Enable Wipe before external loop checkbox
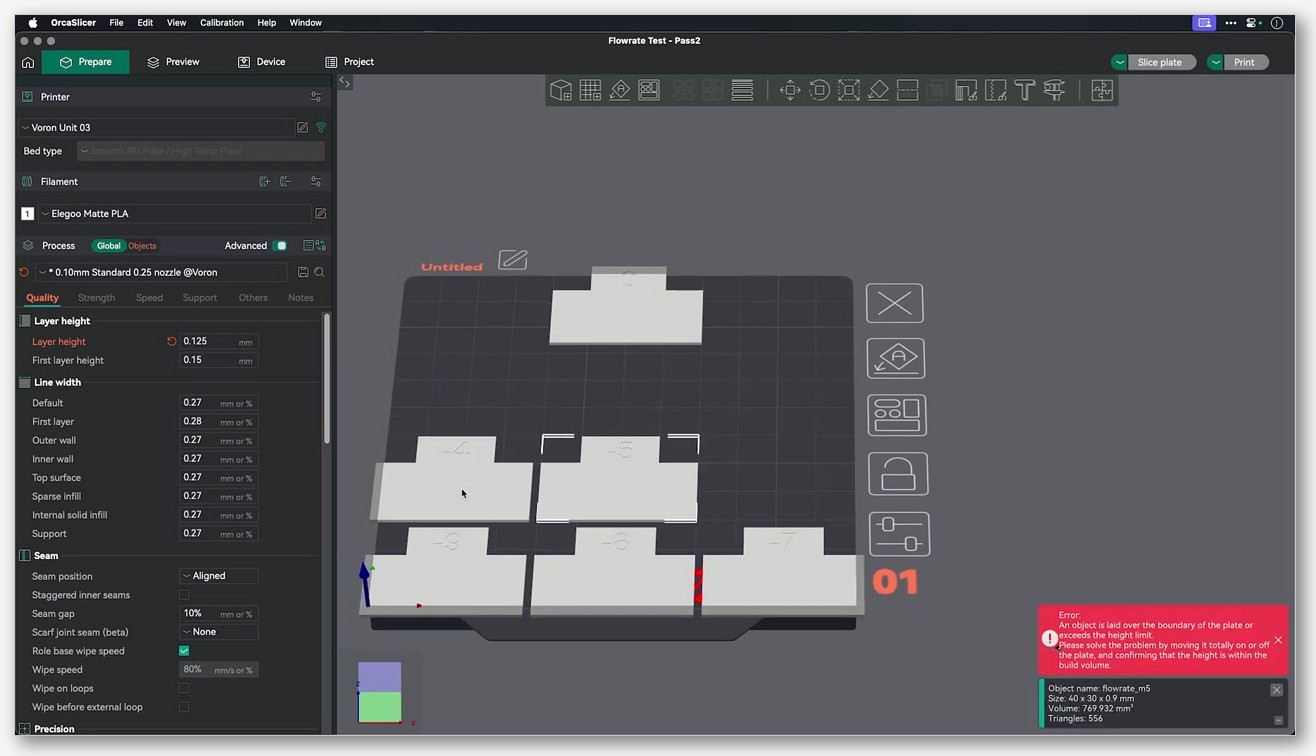 (x=184, y=707)
